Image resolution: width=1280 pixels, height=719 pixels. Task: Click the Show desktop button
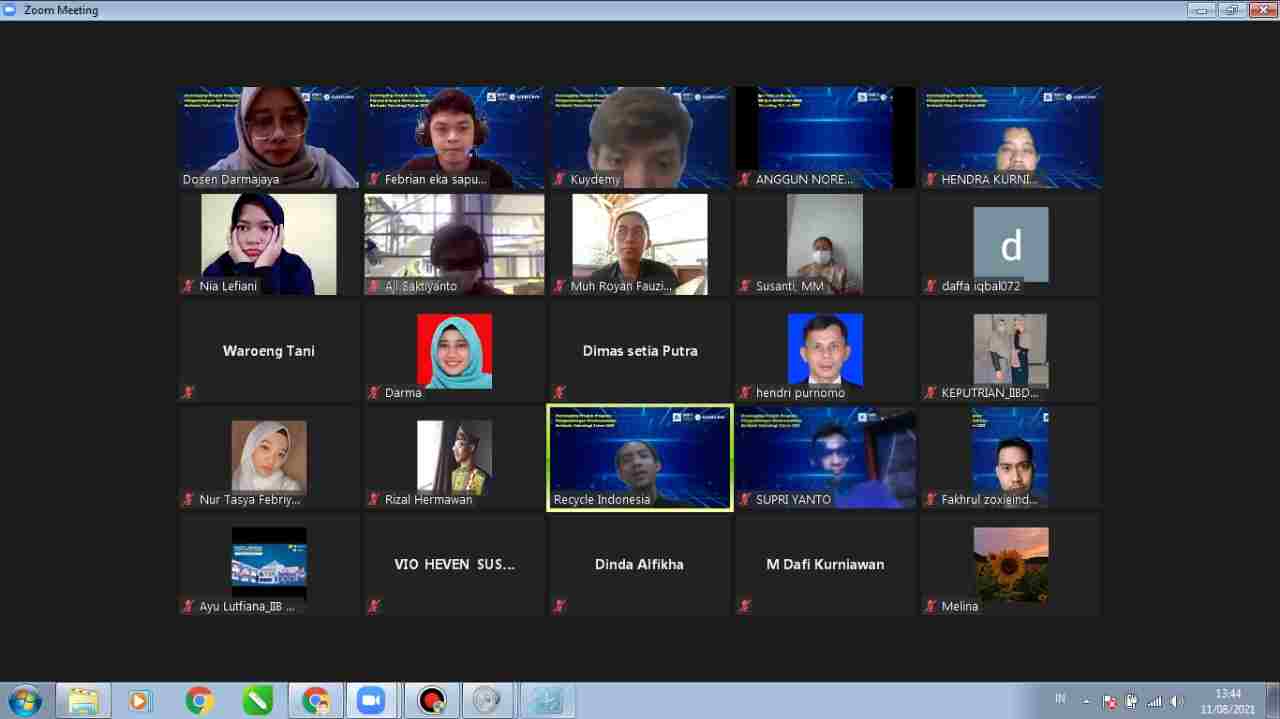pos(1273,700)
